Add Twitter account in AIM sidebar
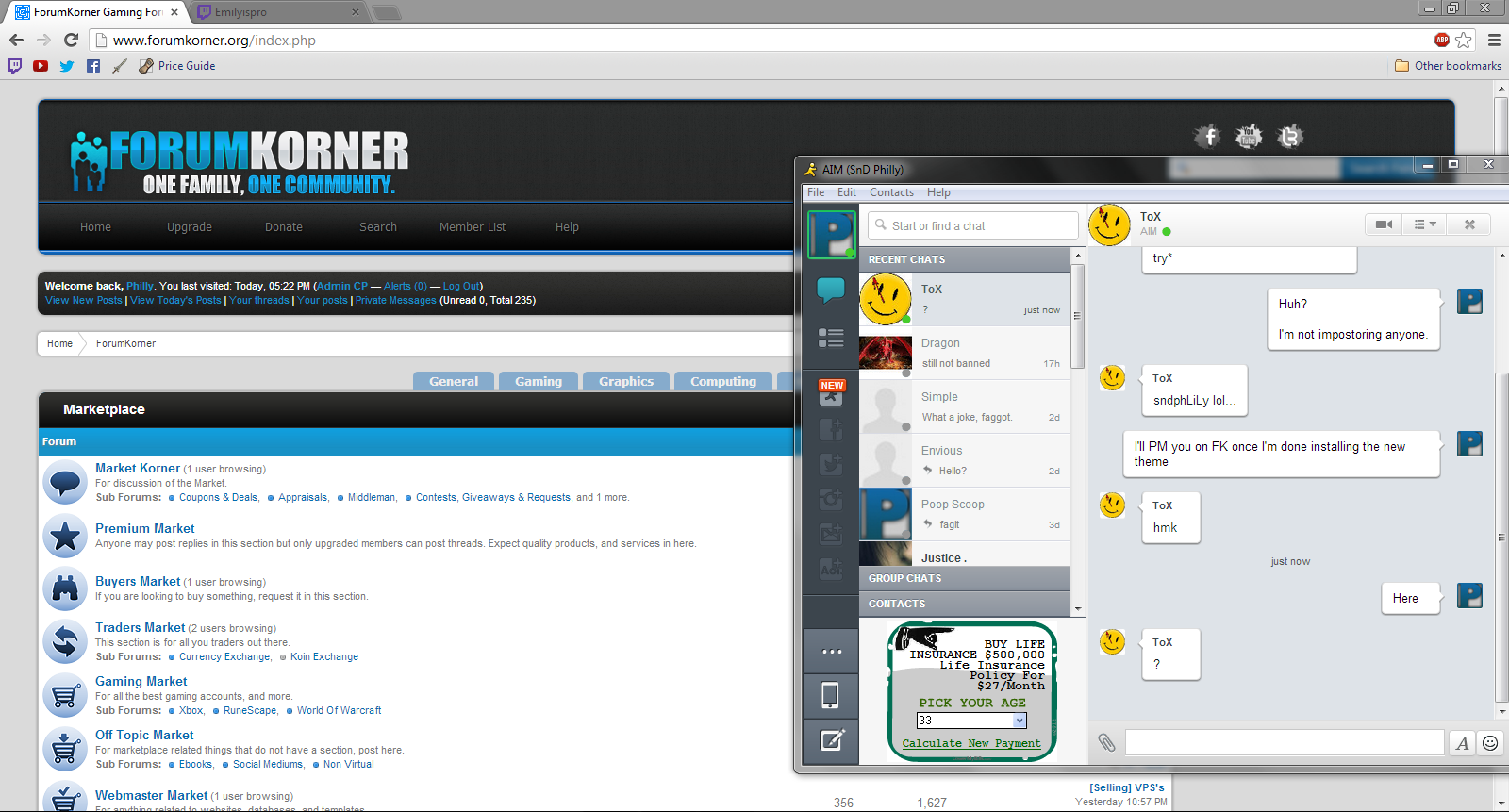Viewport: 1509px width, 812px height. tap(831, 464)
